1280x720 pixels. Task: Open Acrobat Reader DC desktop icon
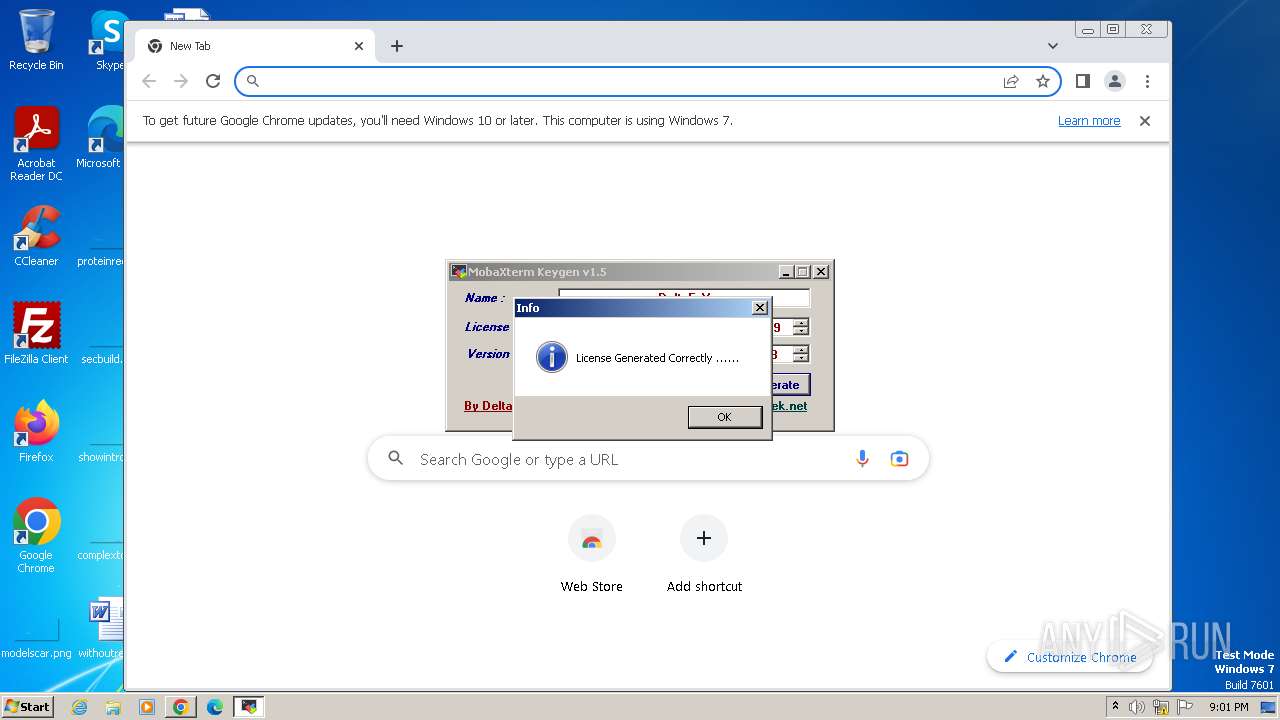click(x=36, y=145)
